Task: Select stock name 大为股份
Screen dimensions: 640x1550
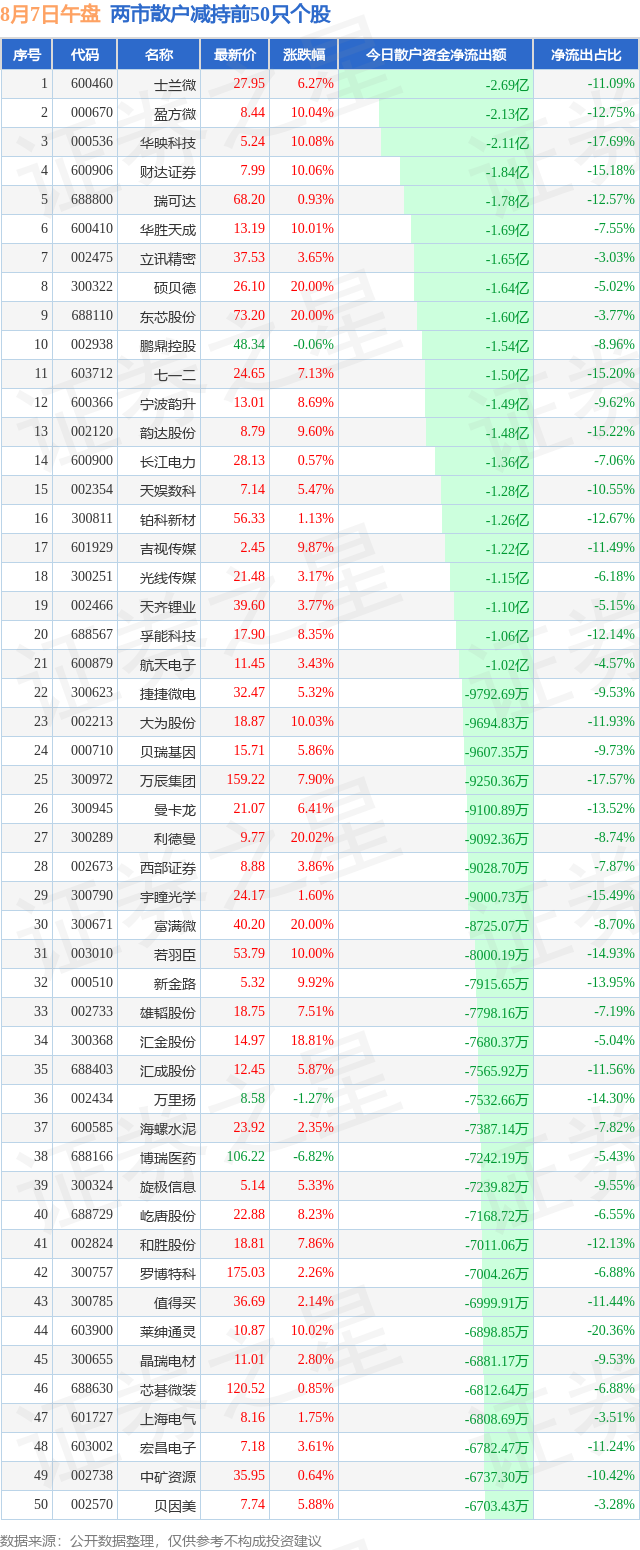Action: (168, 722)
